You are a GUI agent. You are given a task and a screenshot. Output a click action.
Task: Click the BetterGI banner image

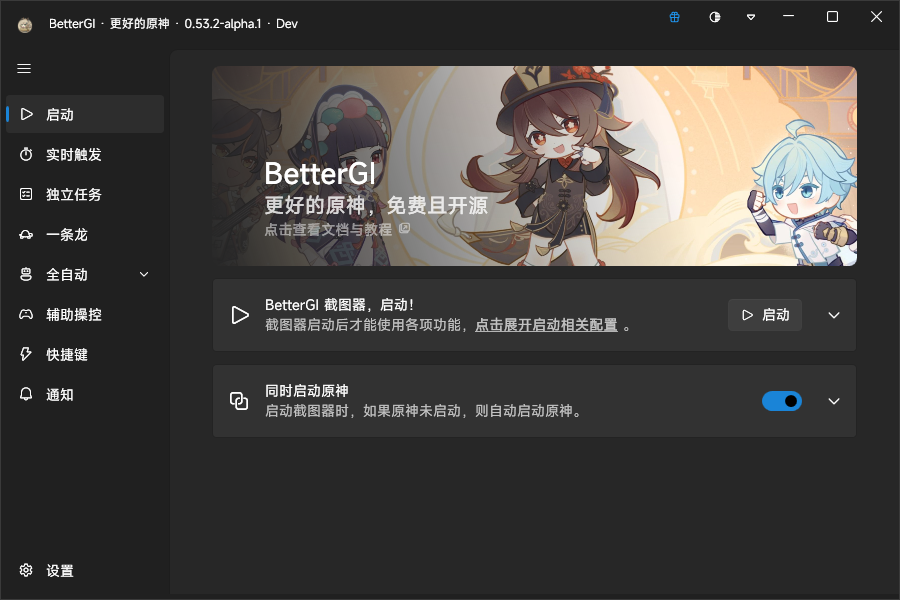click(534, 166)
